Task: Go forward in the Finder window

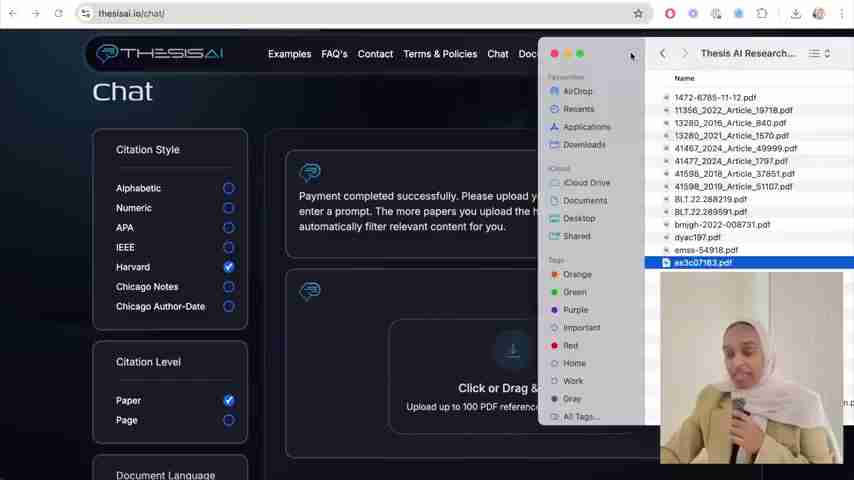Action: click(685, 53)
